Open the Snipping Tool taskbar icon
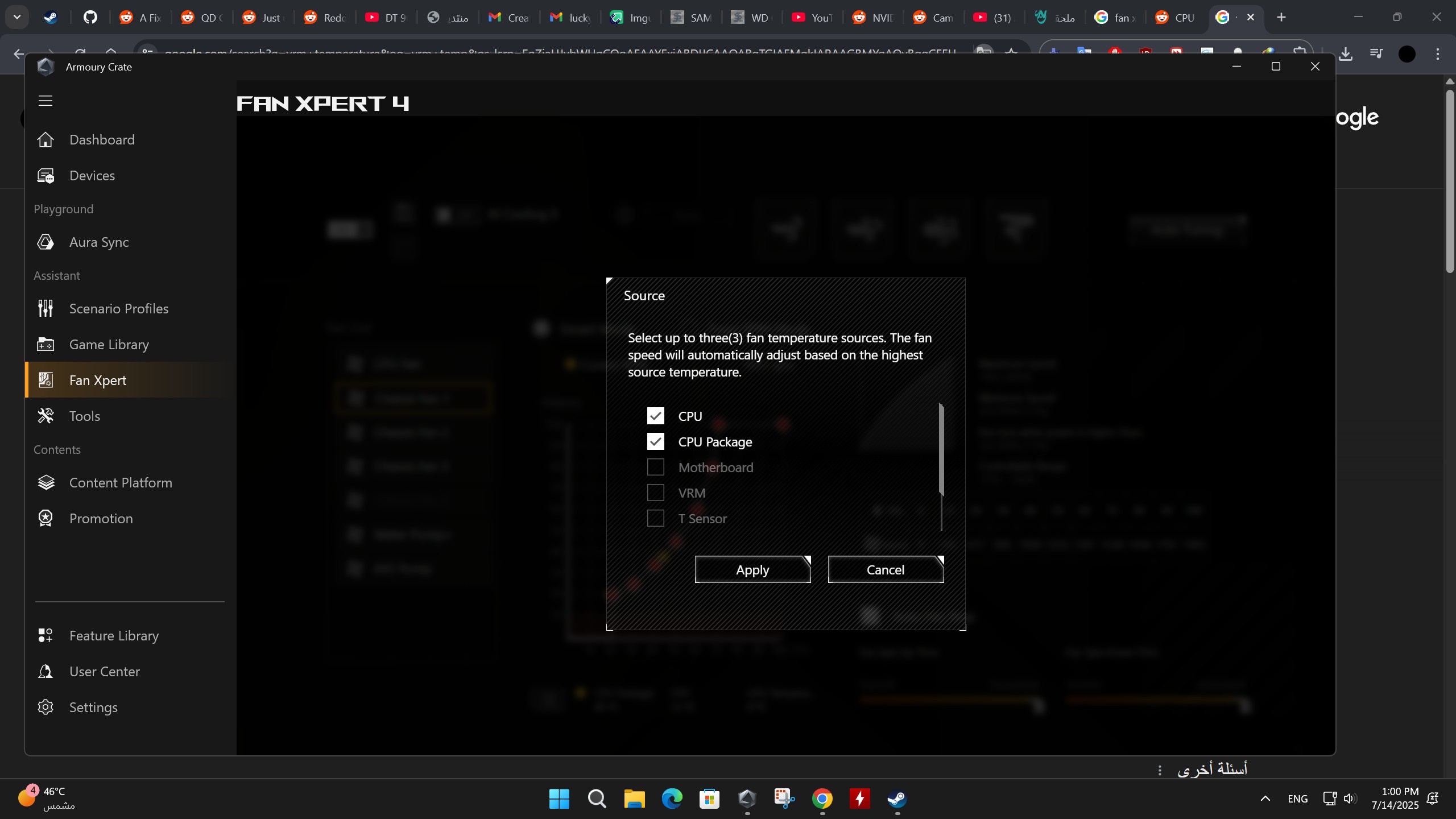The width and height of the screenshot is (1456, 819). [784, 799]
